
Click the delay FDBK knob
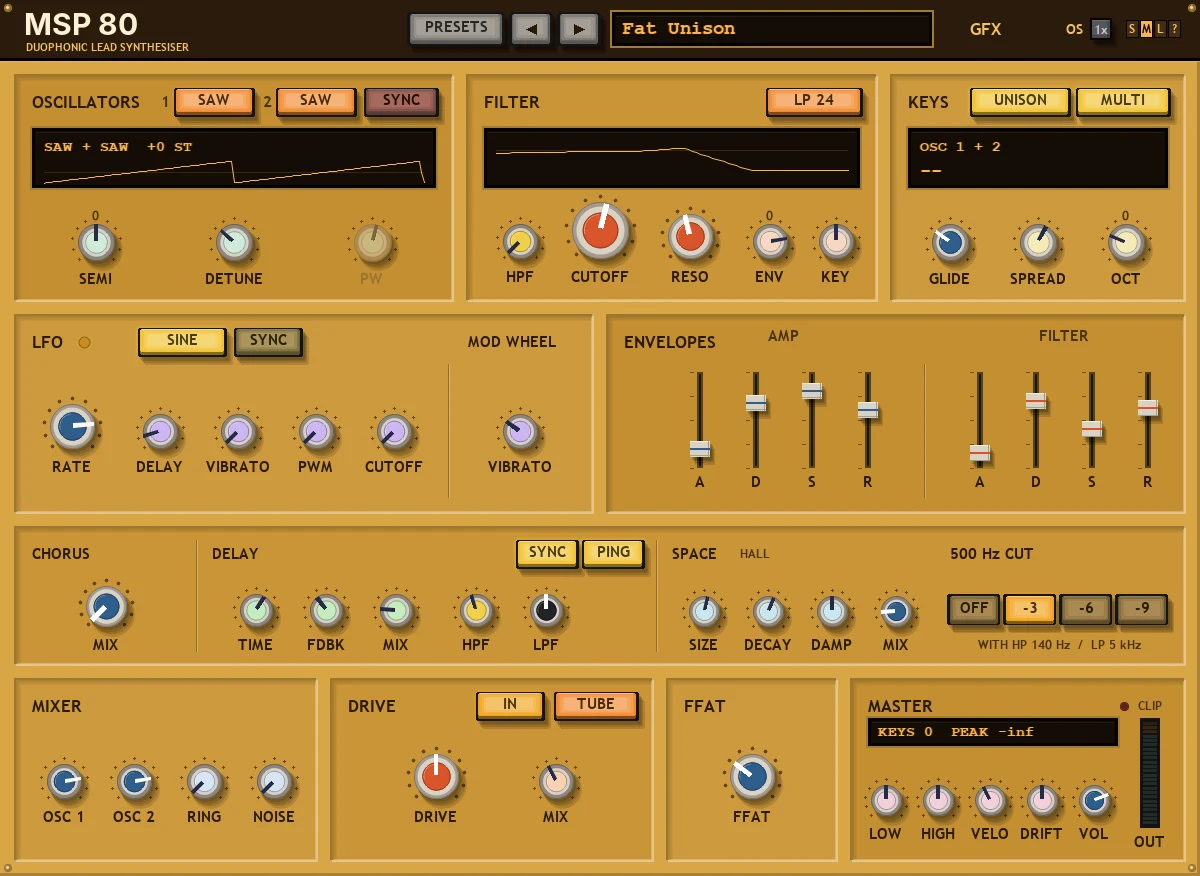click(326, 610)
